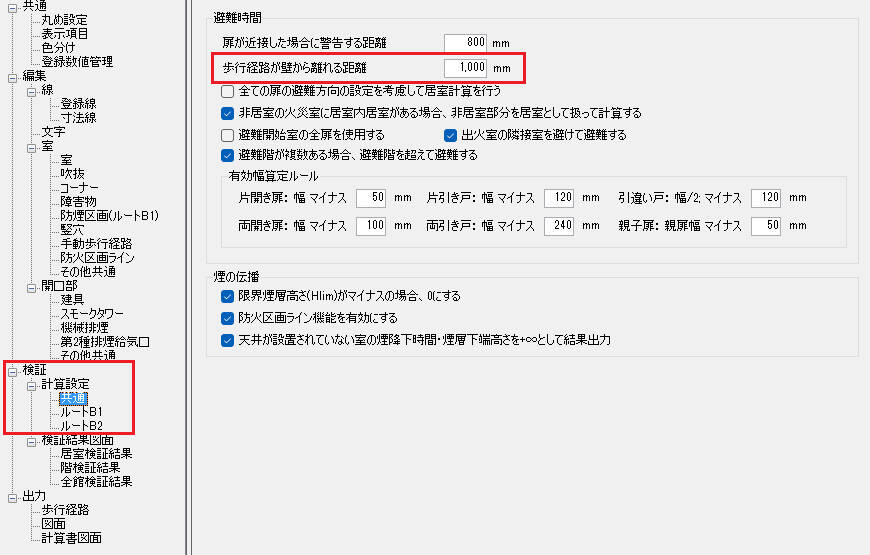Collapse the 出力 tree node
Screen dimensions: 870x555
tap(13, 498)
